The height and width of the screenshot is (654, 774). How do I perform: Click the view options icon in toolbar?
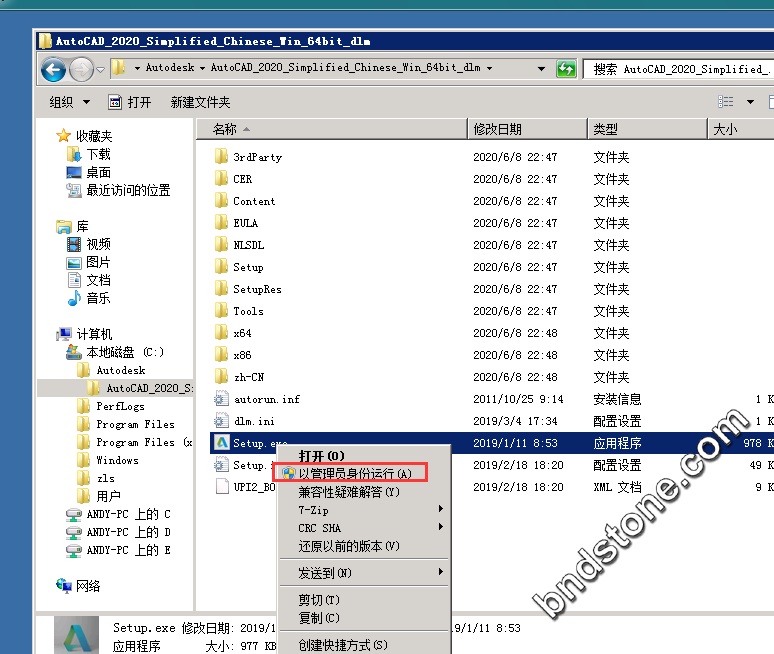(727, 102)
